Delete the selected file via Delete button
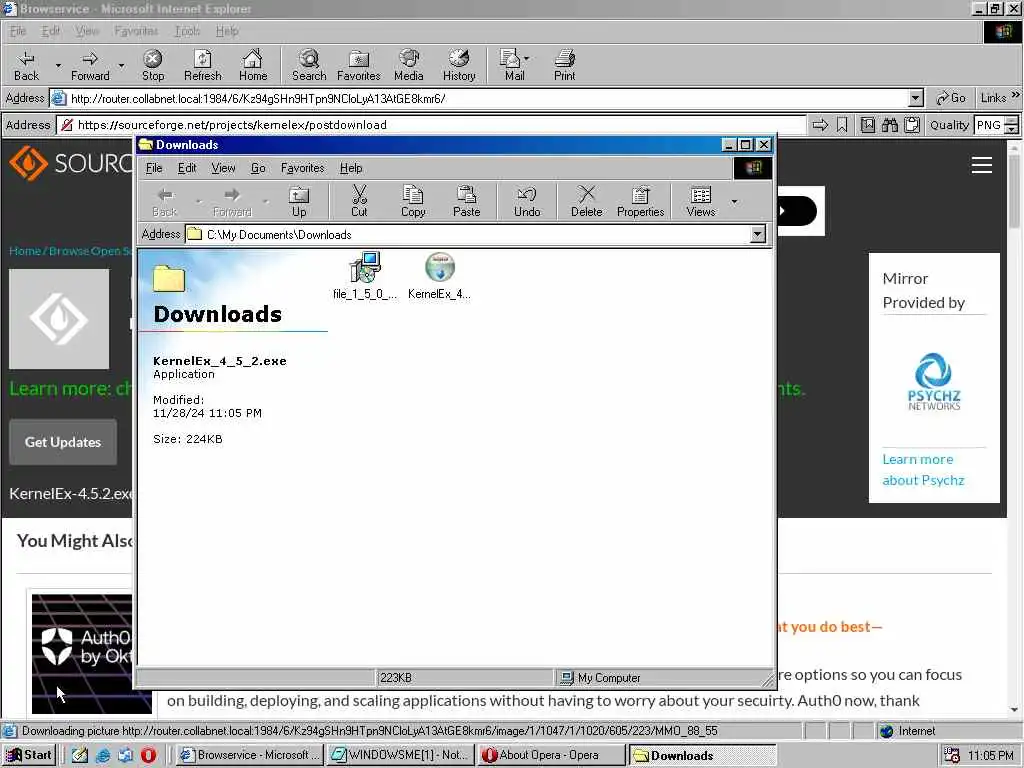Screen dimensions: 1024x768 [x=586, y=202]
